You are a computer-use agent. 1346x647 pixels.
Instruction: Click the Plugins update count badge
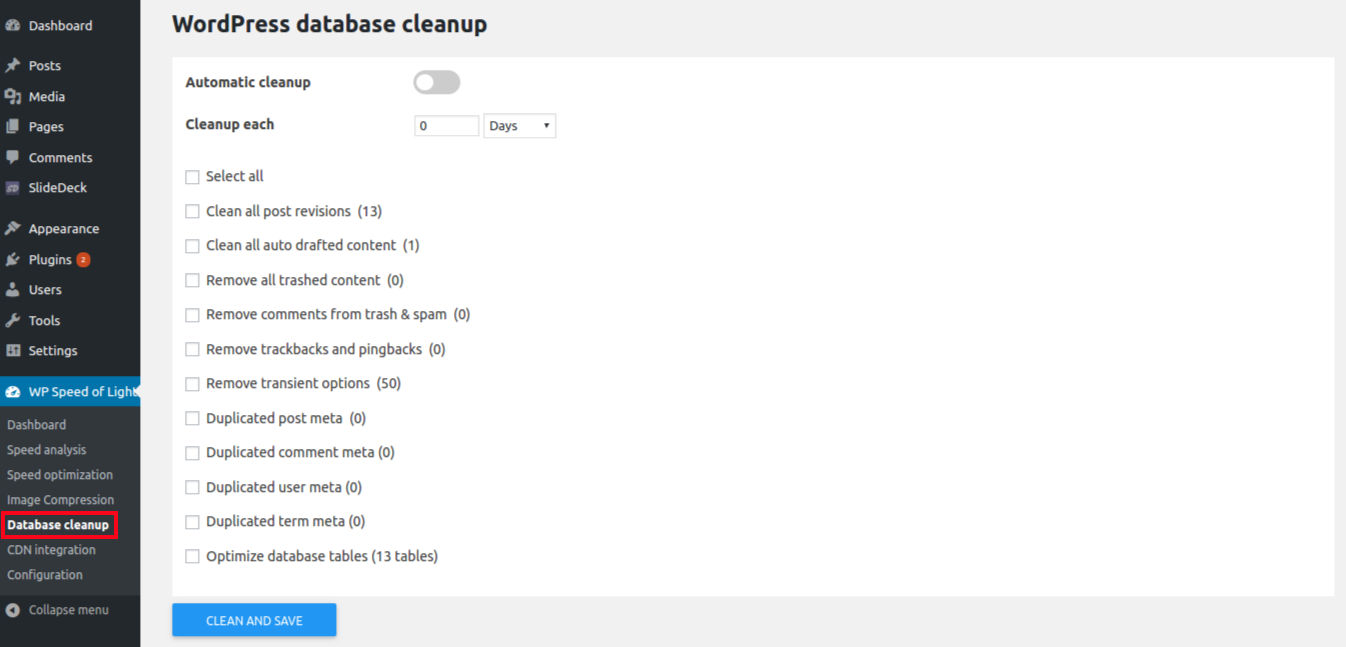tap(83, 260)
